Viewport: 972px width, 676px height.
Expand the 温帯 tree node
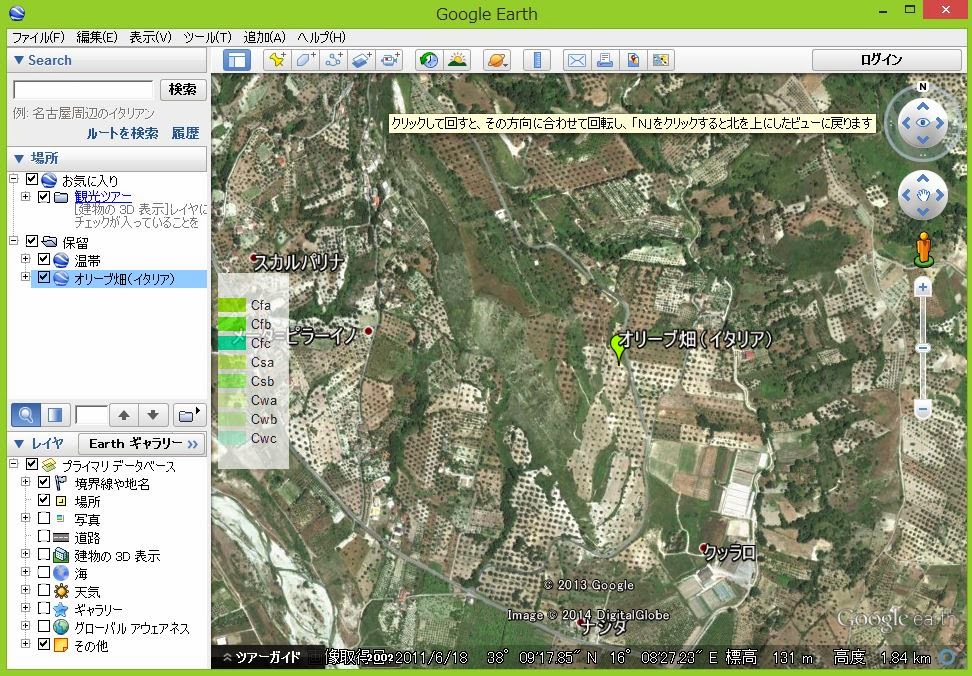25,259
